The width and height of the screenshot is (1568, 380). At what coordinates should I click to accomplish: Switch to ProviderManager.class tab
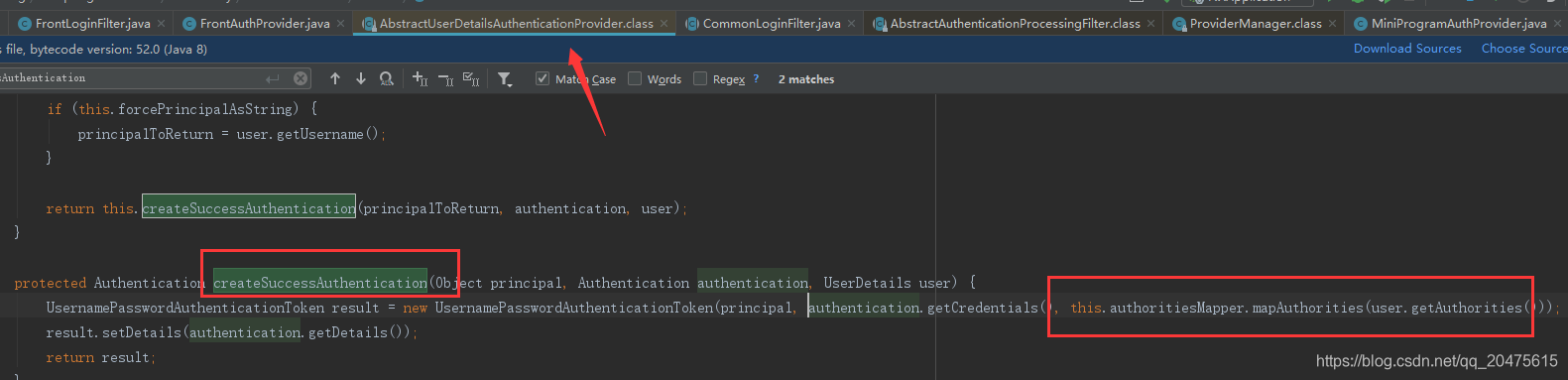click(x=1256, y=23)
